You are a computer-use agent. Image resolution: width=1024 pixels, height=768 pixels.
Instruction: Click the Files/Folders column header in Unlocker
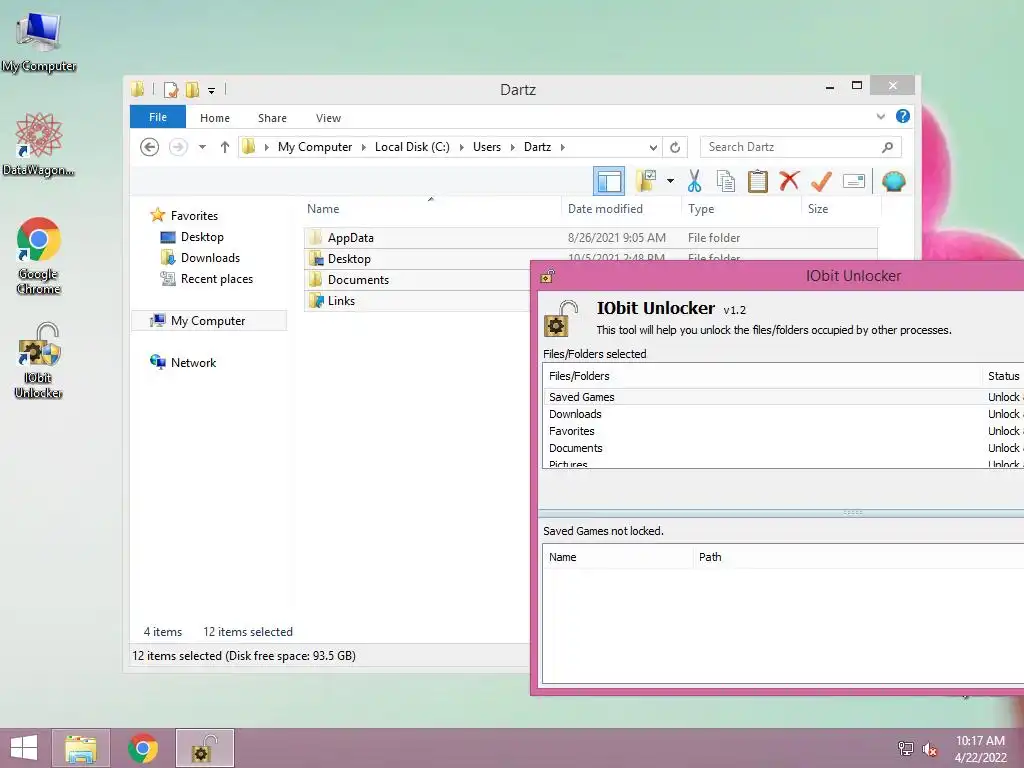pos(762,376)
